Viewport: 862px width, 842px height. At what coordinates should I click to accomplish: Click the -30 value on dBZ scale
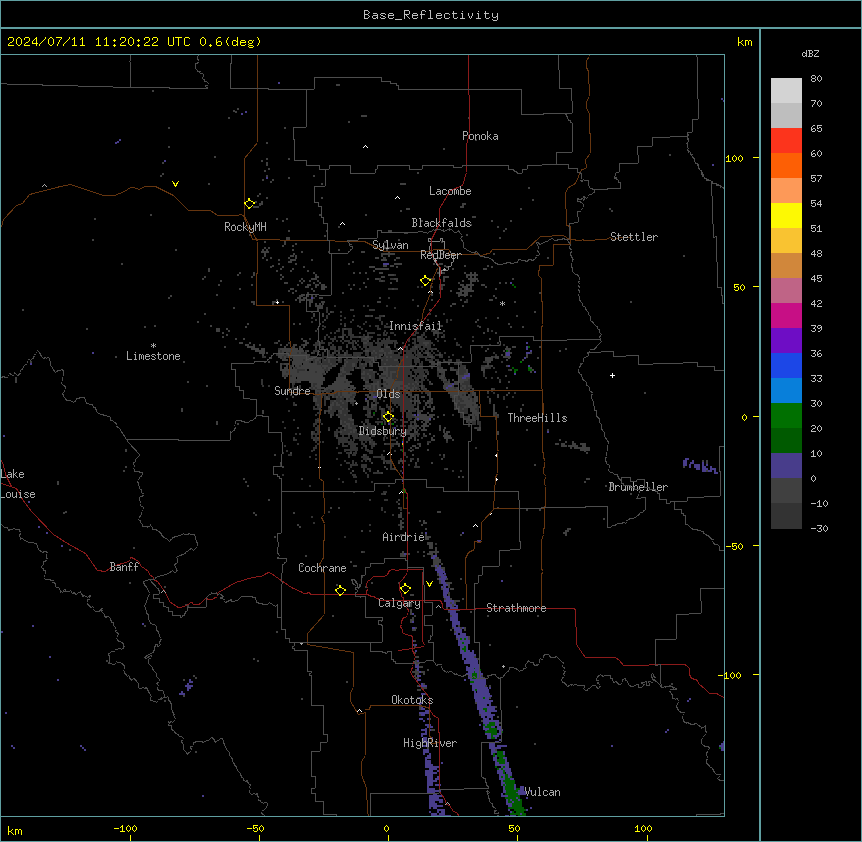pyautogui.click(x=819, y=529)
